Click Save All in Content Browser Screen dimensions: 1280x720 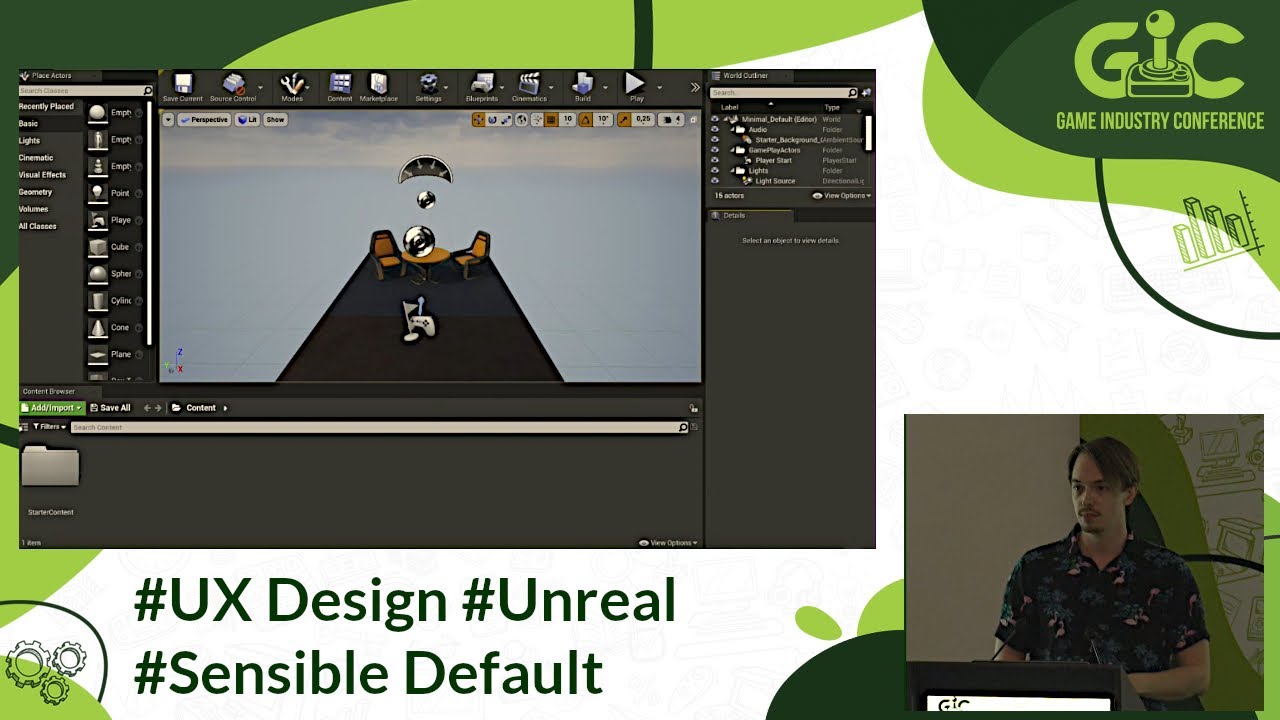coord(111,407)
